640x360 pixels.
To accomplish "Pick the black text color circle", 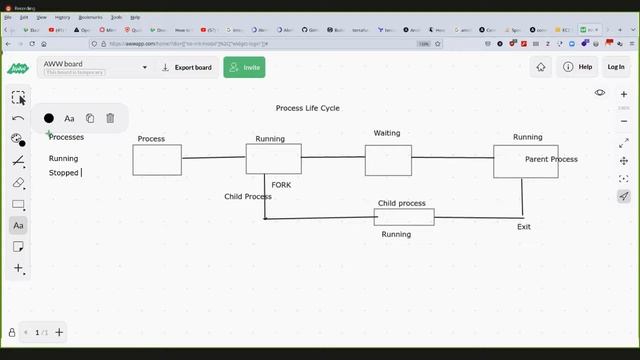I will click(49, 118).
